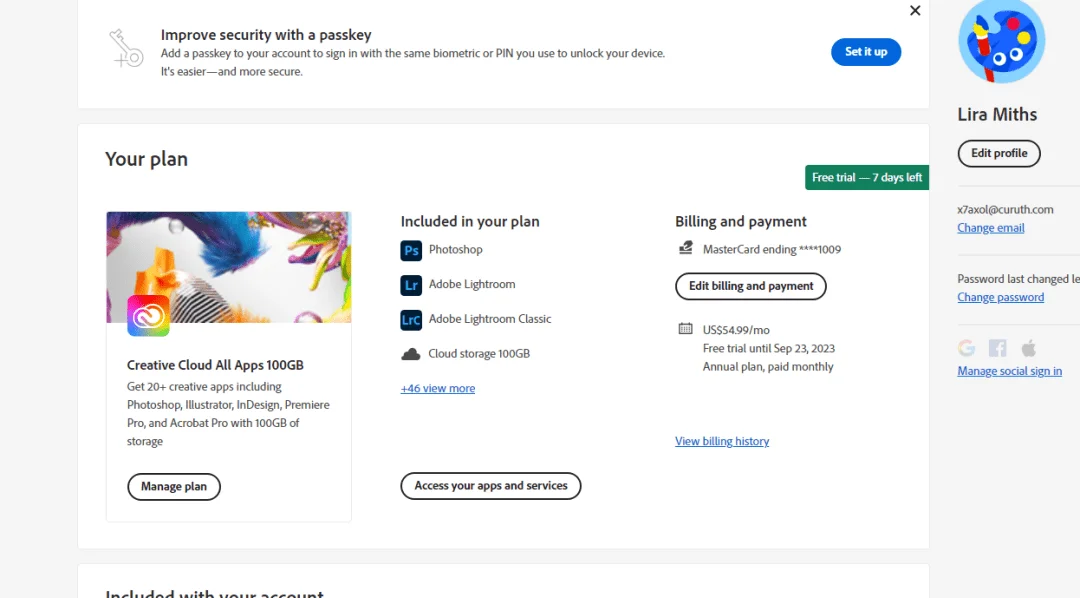Click the Cloud storage cloud icon
The width and height of the screenshot is (1080, 598).
[x=411, y=354]
